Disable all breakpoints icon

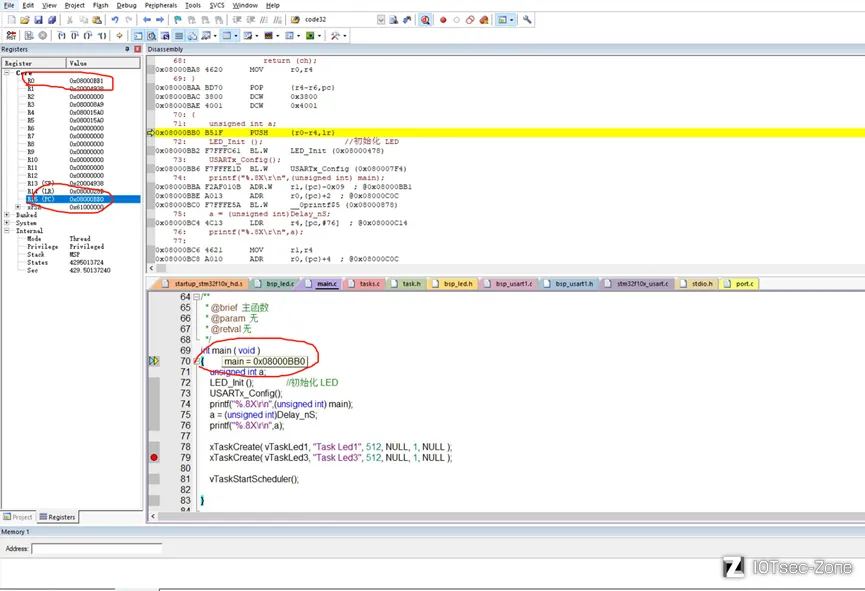point(470,20)
